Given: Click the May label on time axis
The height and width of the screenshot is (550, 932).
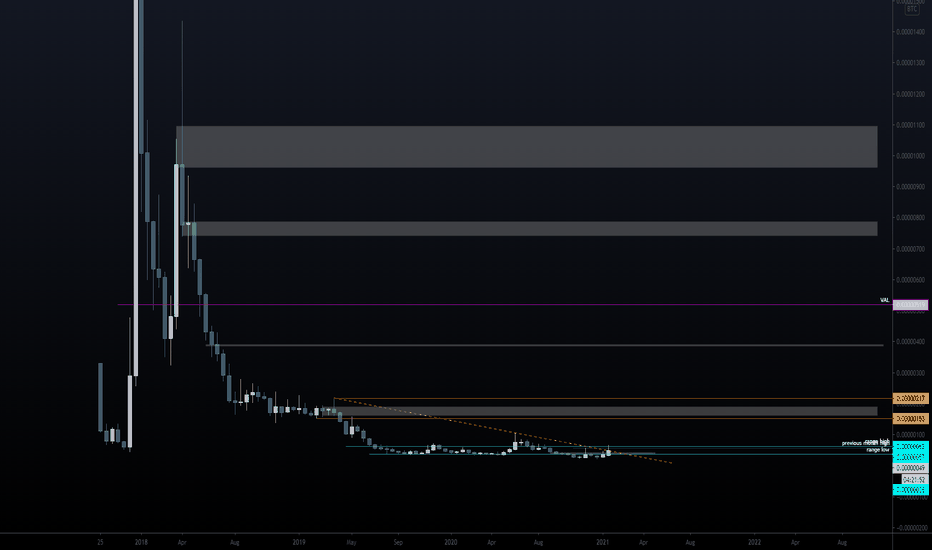Looking at the screenshot, I should point(351,542).
